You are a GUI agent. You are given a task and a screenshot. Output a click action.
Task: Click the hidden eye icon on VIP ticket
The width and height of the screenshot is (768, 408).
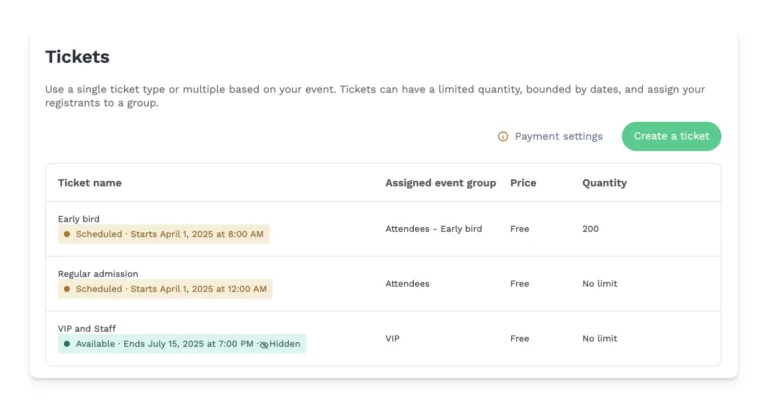[x=264, y=344]
